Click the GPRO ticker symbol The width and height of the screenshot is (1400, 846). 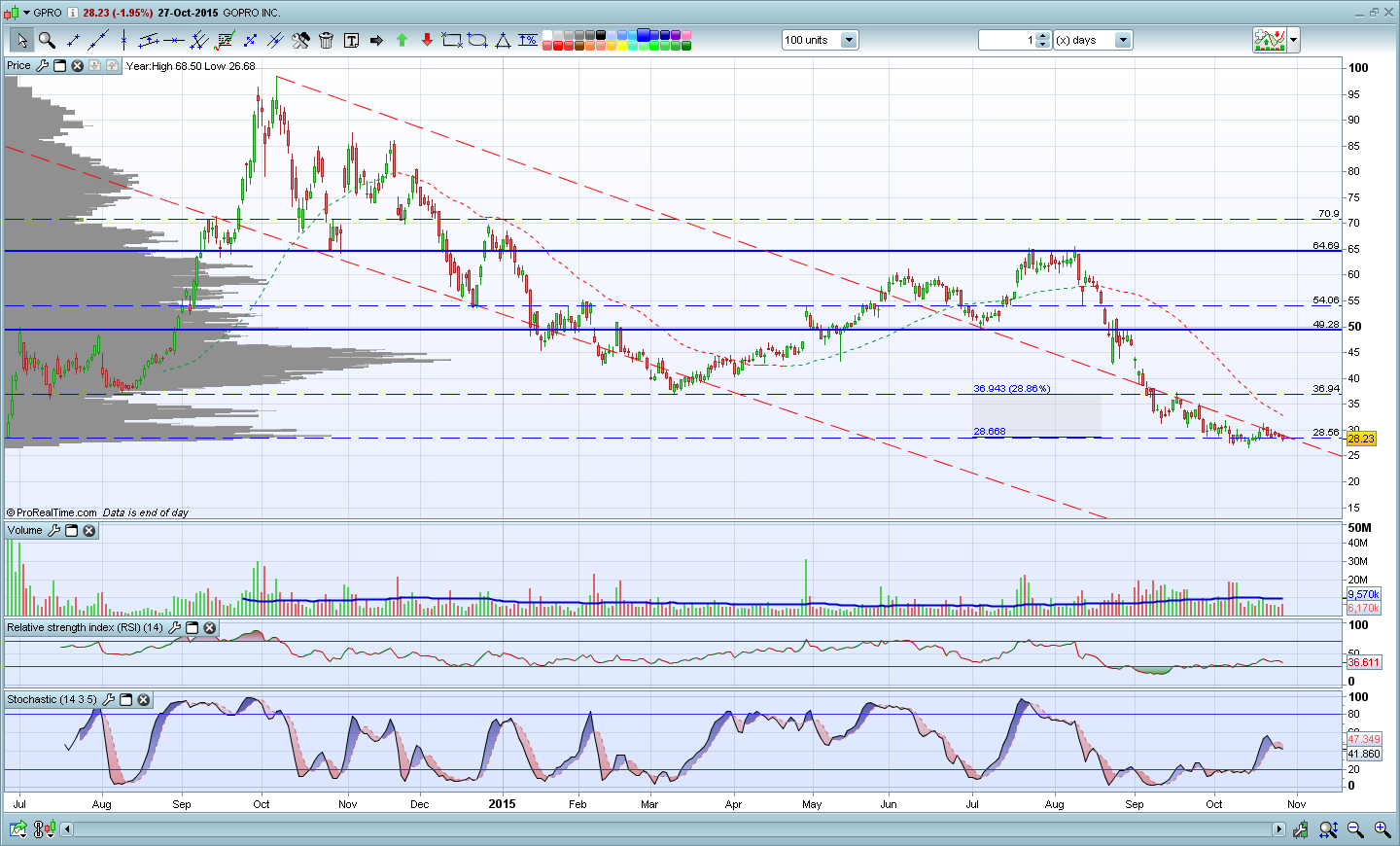(48, 13)
